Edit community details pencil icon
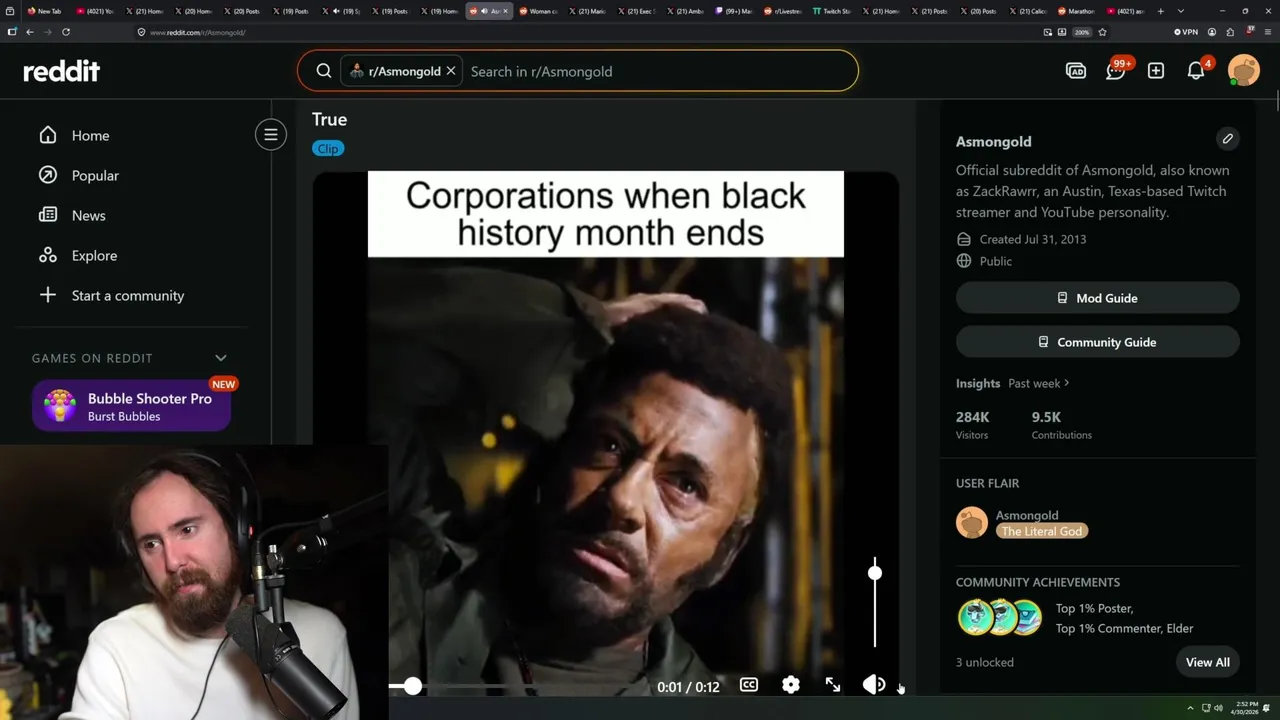This screenshot has height=720, width=1280. (1228, 139)
